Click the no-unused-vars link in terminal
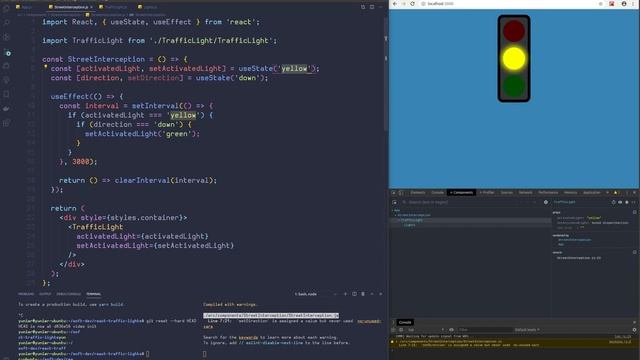This screenshot has height=360, width=640. pos(369,321)
